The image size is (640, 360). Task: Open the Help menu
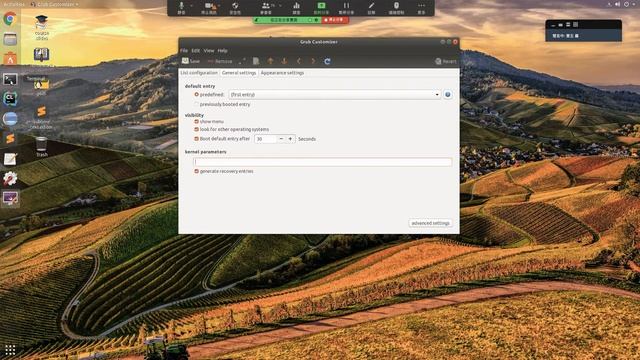pyautogui.click(x=222, y=51)
